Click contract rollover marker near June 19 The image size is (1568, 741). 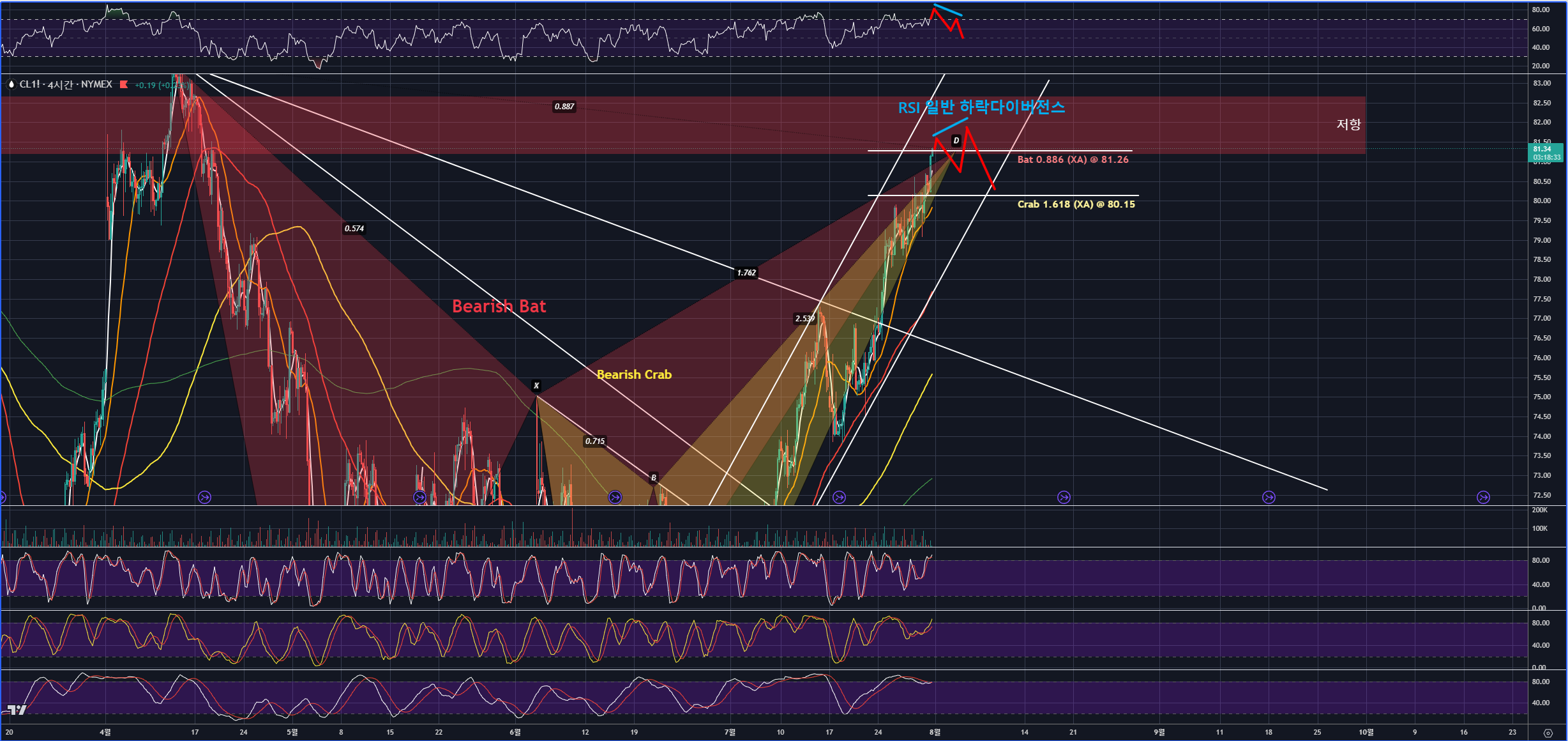615,497
